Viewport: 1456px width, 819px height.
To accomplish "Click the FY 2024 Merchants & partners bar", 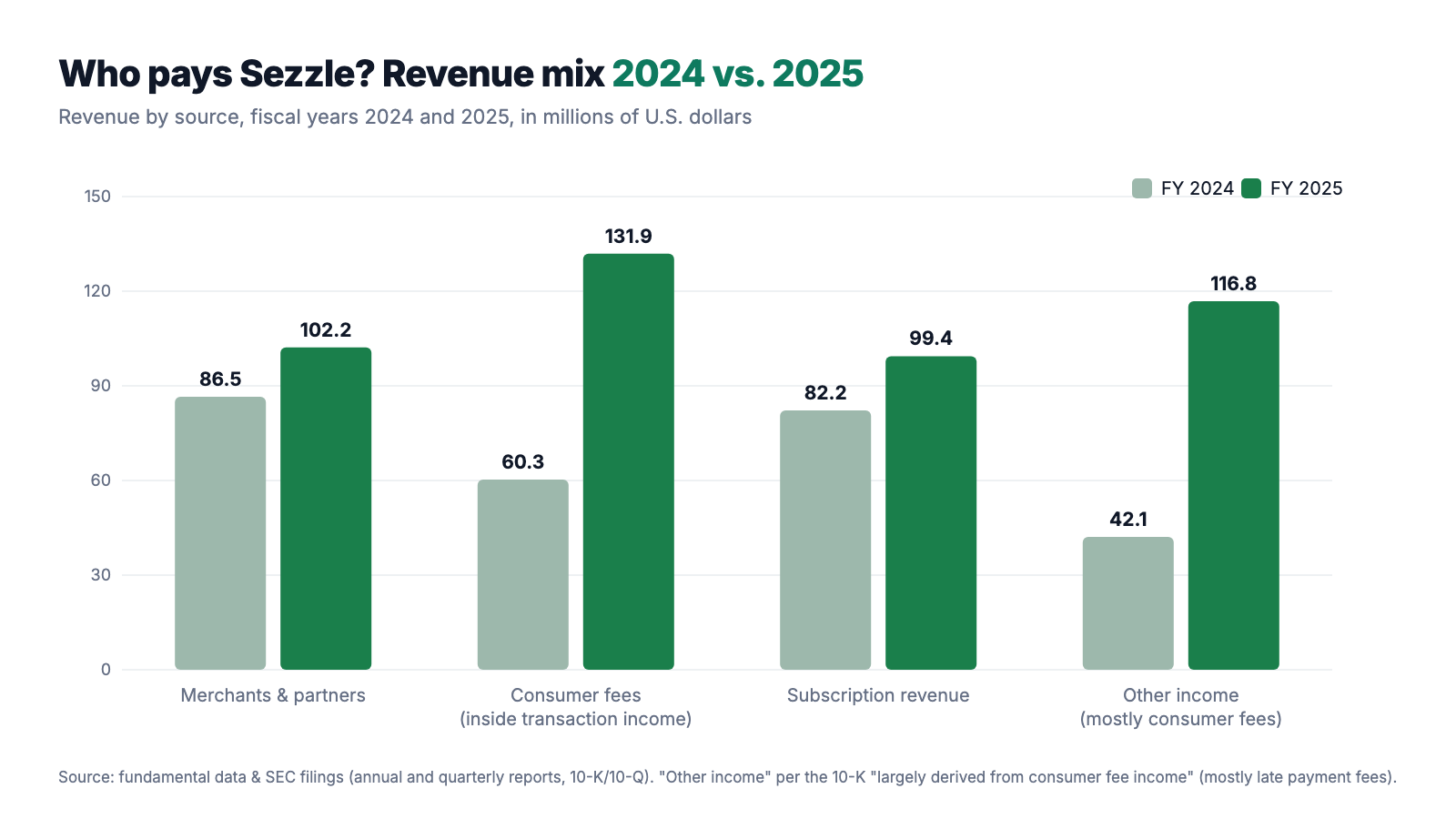I will coord(220,533).
